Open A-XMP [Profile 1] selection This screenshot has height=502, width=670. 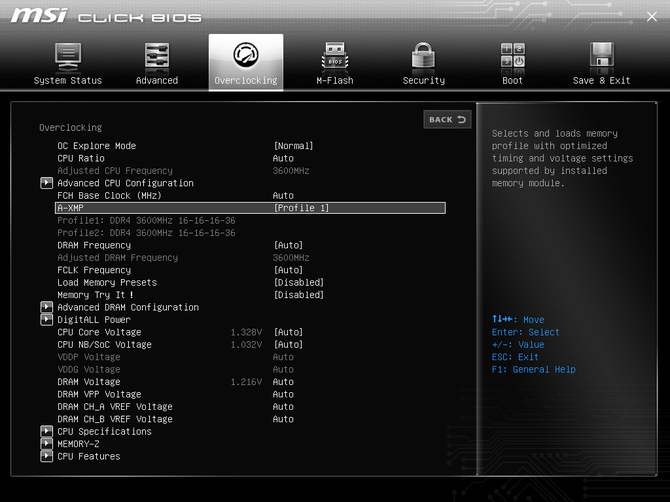301,208
